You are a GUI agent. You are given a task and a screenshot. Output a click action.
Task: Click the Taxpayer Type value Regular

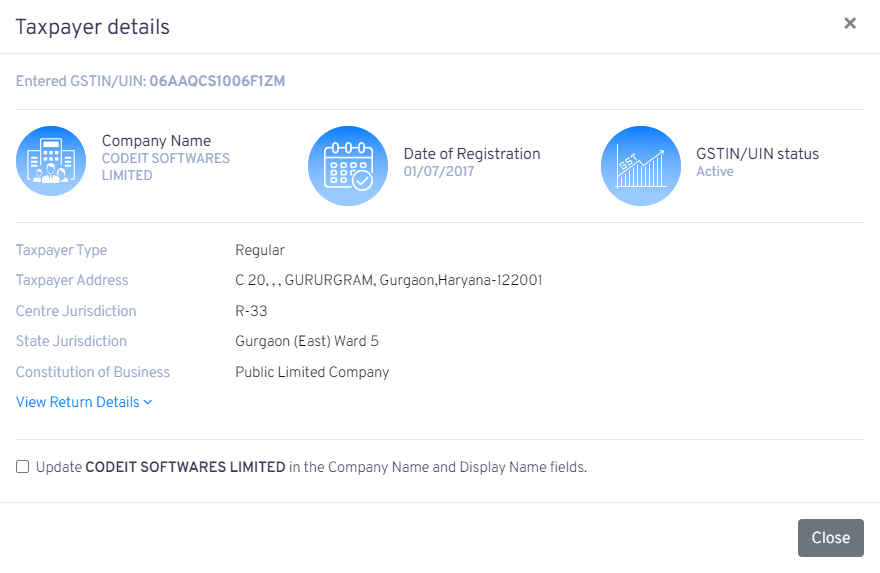(260, 250)
